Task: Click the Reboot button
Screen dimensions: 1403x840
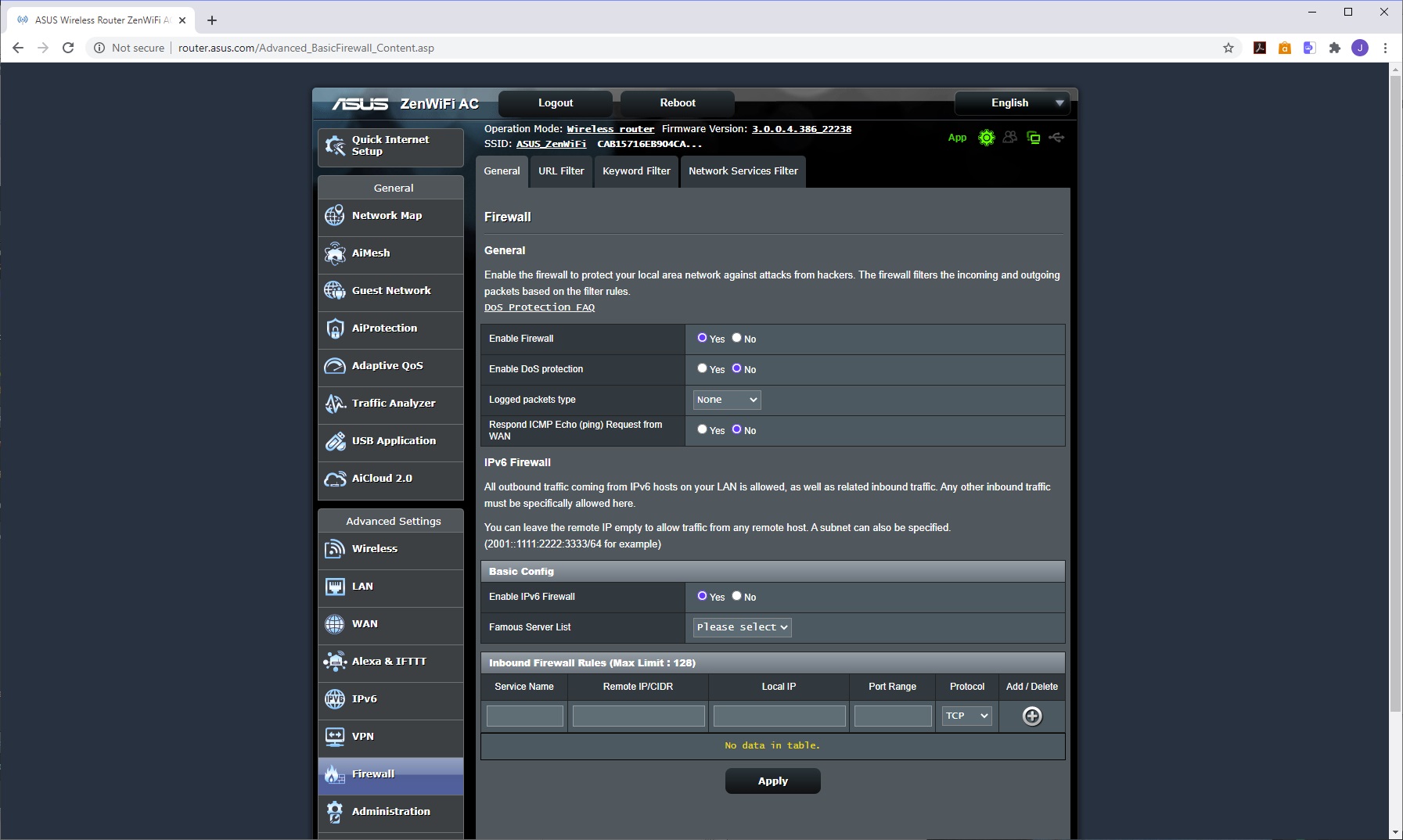Action: pyautogui.click(x=678, y=103)
